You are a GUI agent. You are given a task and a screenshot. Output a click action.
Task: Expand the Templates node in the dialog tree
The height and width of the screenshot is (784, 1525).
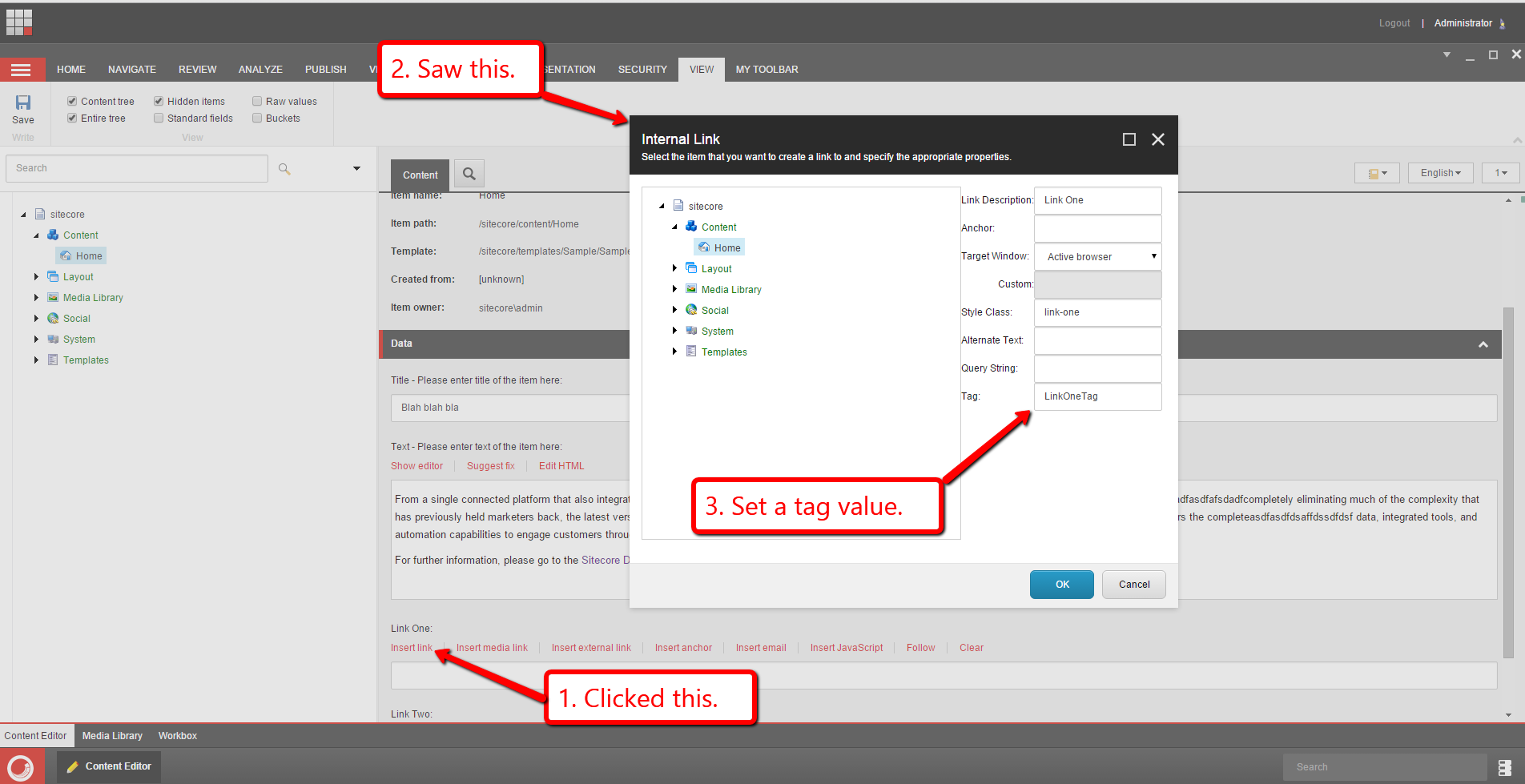(674, 352)
